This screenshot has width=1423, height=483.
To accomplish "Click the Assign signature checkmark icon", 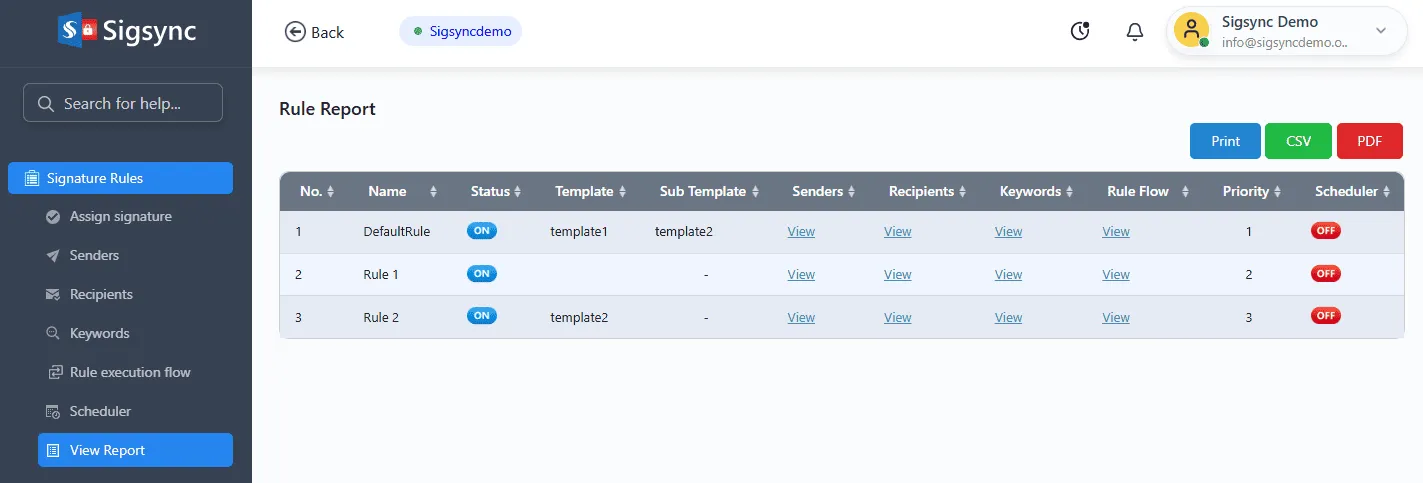I will pos(53,216).
